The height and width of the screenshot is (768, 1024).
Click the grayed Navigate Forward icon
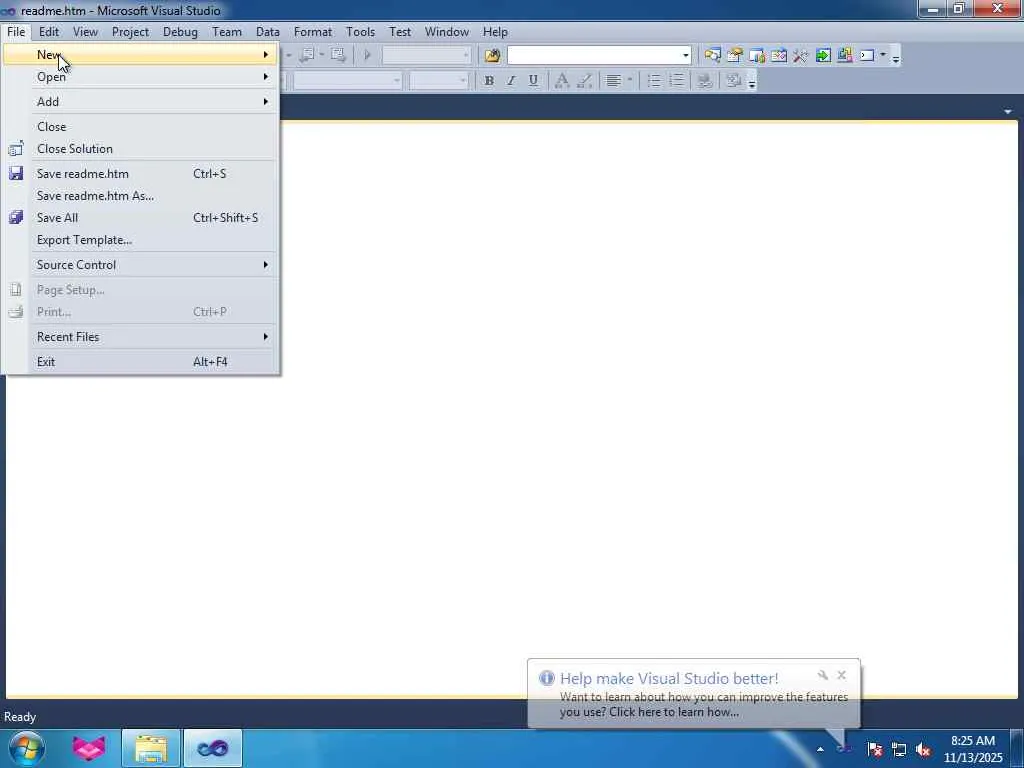click(x=338, y=56)
